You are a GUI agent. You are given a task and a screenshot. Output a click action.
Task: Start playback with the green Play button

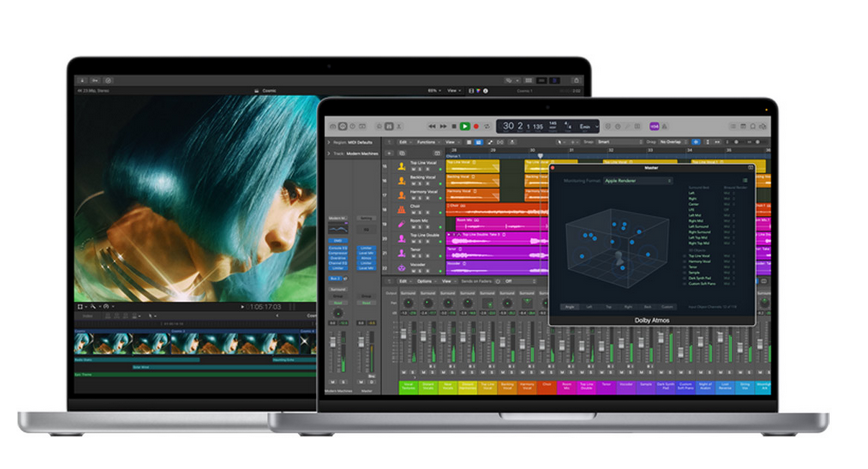coord(465,127)
